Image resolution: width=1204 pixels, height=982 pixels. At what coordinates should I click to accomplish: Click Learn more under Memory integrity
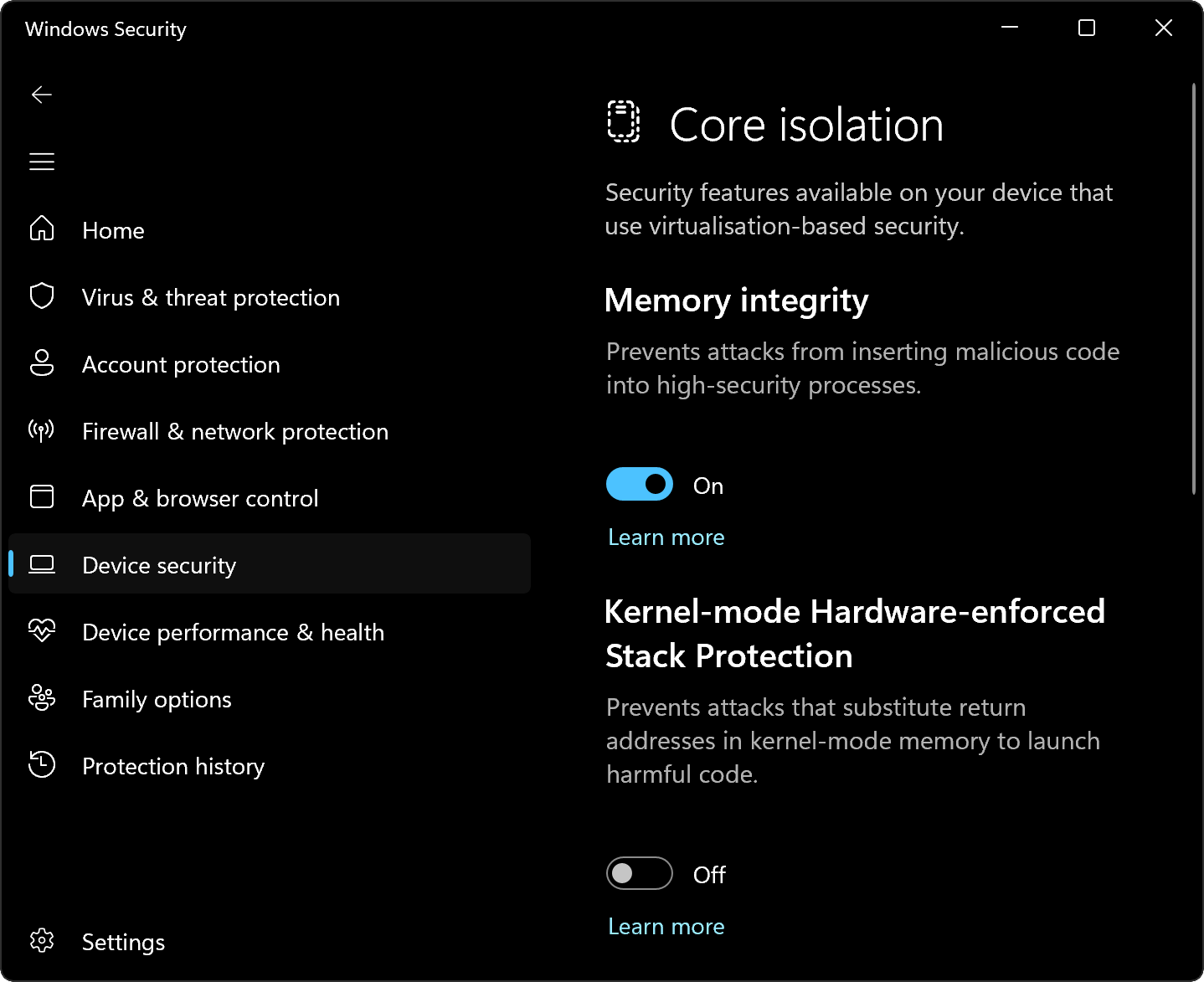click(x=666, y=537)
